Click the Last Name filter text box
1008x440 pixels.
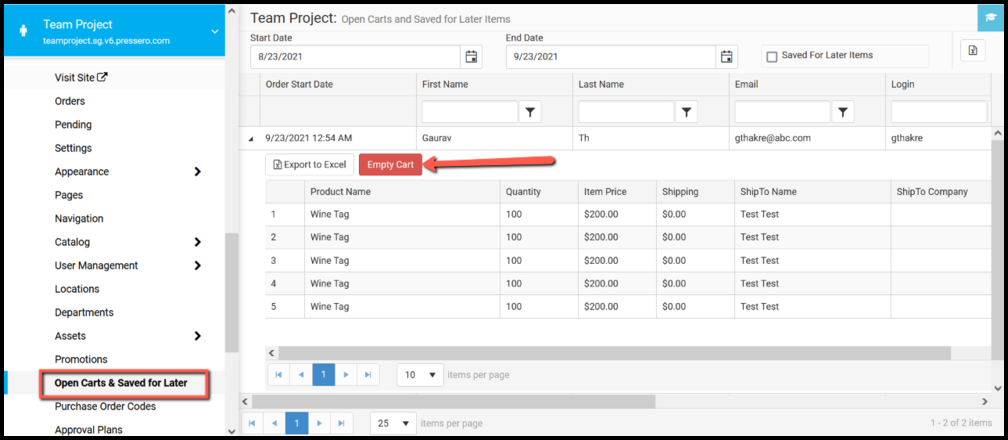(626, 112)
